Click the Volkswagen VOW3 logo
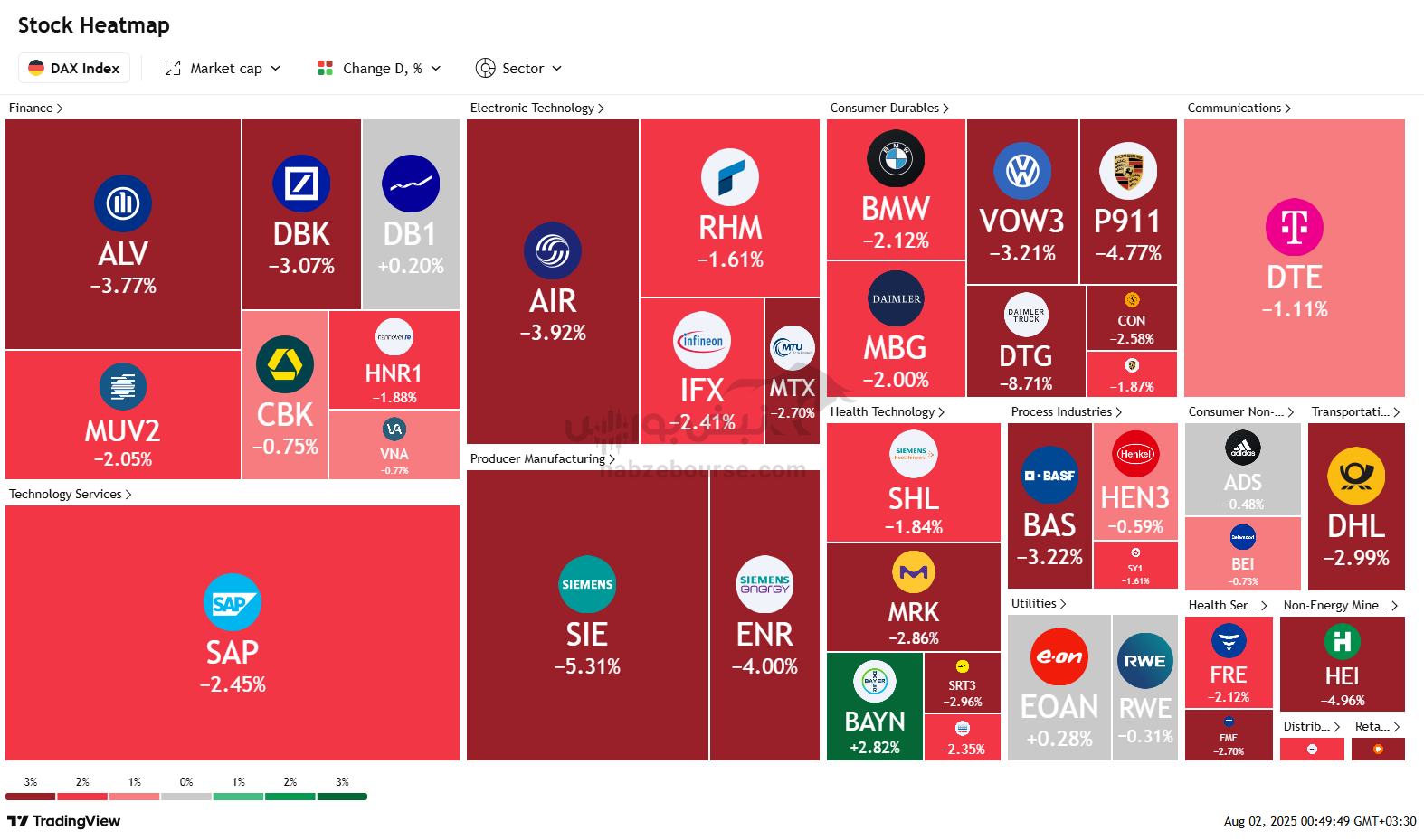The width and height of the screenshot is (1424, 840). pos(1022,171)
